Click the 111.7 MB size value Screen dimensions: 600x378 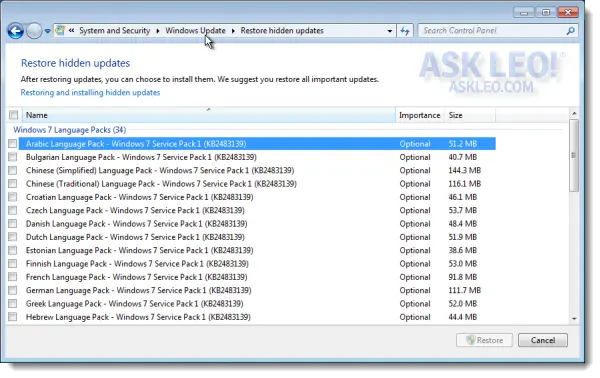[x=465, y=290]
